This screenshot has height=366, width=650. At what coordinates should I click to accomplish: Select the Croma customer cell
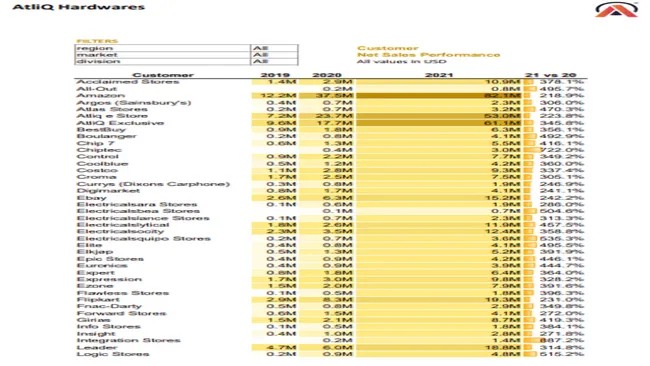tap(96, 177)
